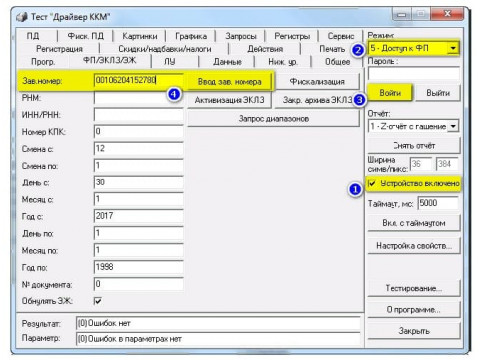Click the День с field
This screenshot has width=480, height=360.
point(139,182)
